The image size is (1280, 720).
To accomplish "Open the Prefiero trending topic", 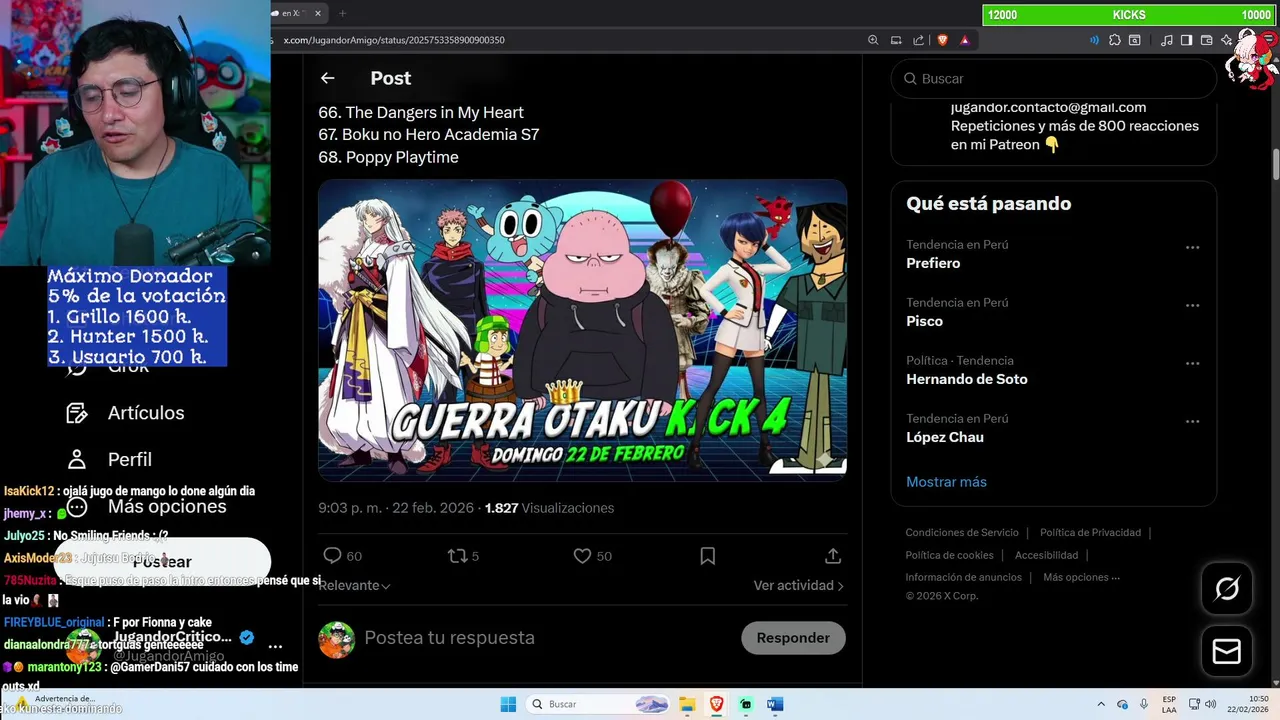I will click(933, 263).
